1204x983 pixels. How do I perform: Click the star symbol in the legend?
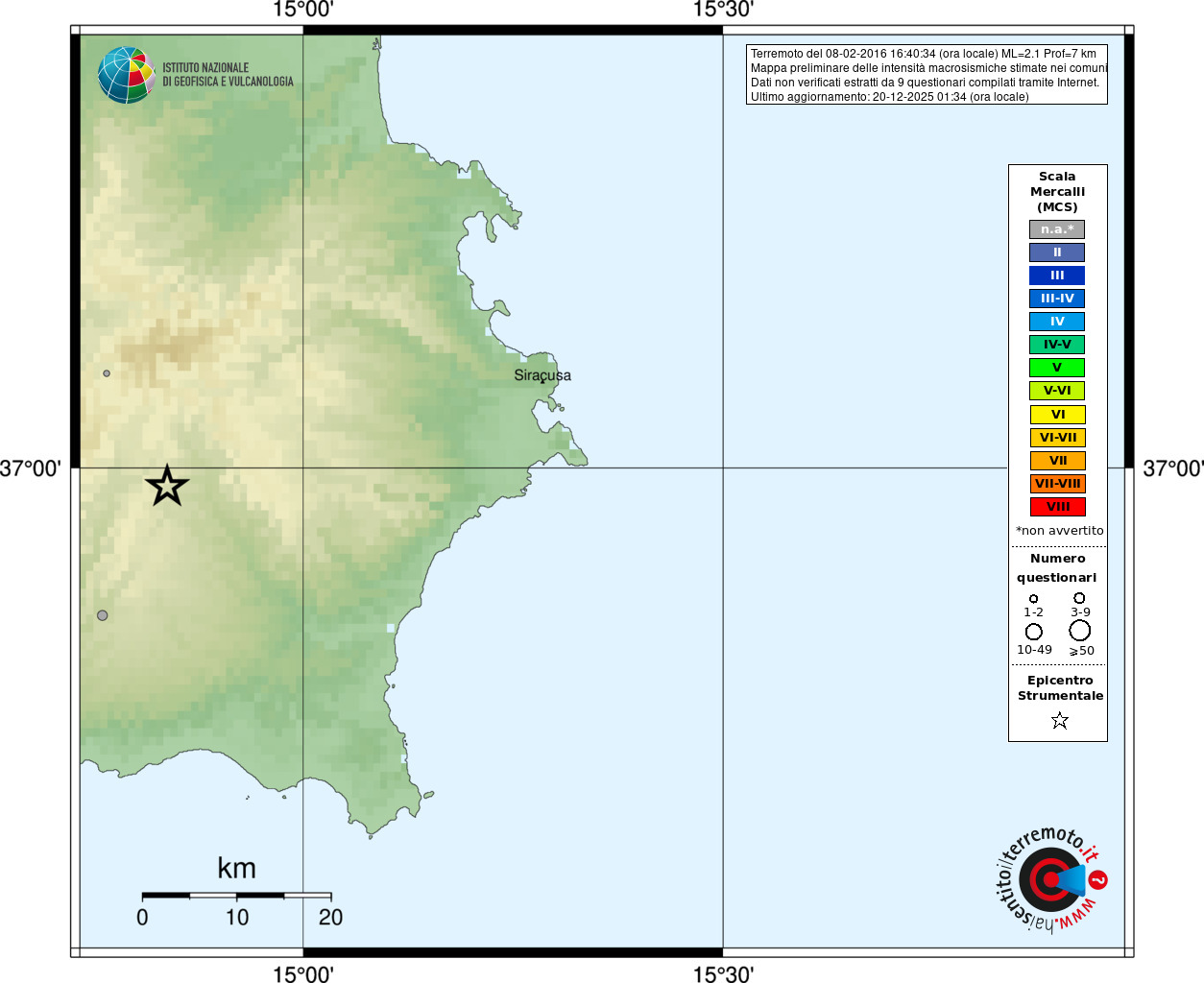pos(1059,720)
